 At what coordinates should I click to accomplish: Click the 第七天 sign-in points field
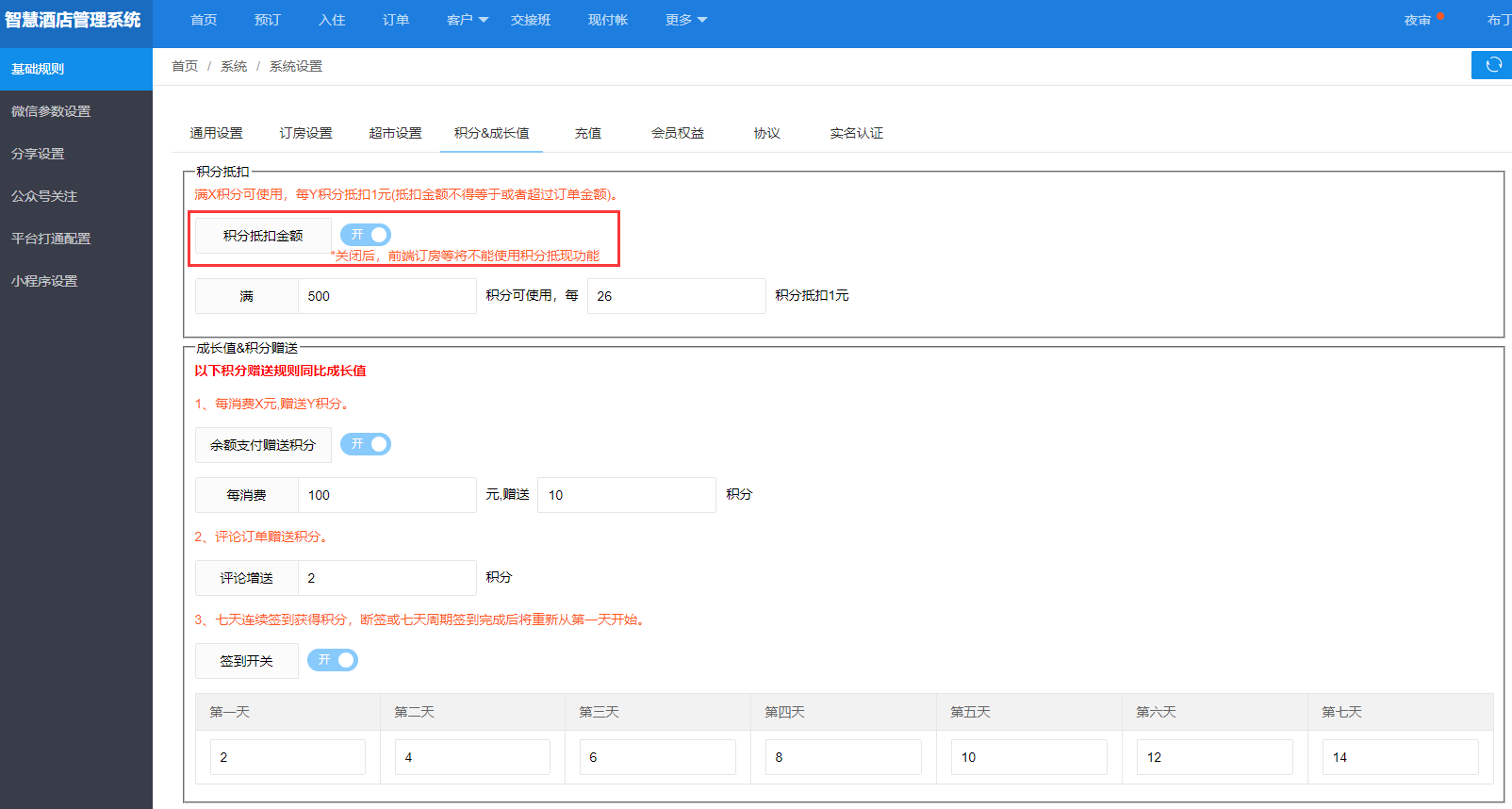tap(1401, 757)
